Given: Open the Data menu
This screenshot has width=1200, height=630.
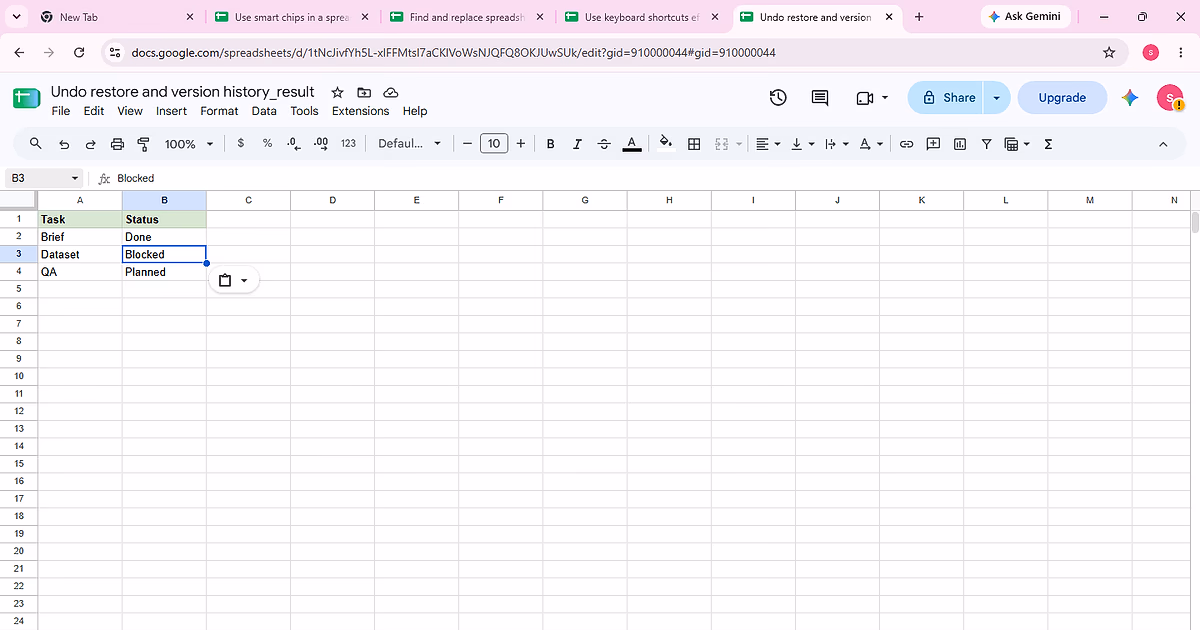Looking at the screenshot, I should (x=264, y=111).
